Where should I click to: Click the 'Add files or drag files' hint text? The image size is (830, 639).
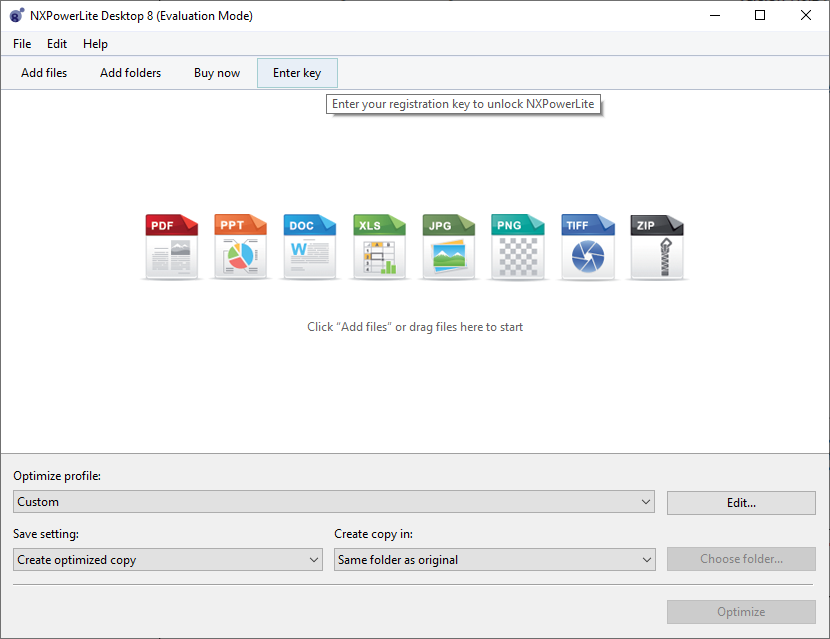tap(415, 327)
